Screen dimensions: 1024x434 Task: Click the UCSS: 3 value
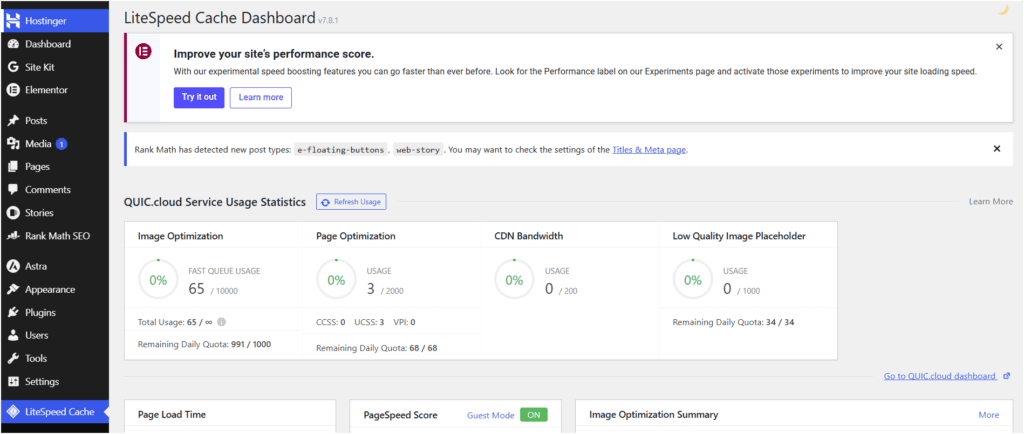(x=369, y=322)
